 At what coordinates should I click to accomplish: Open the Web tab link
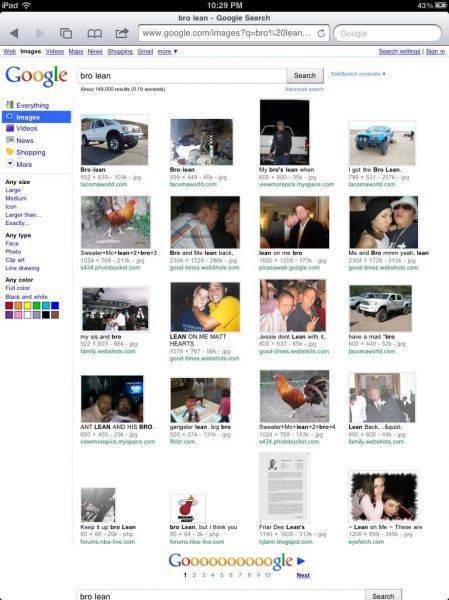pos(10,52)
